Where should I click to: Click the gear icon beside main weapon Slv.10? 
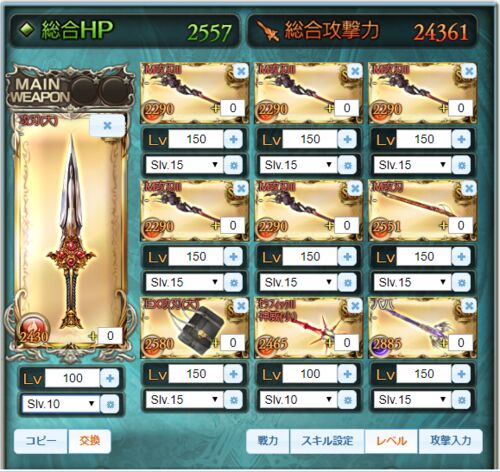[110, 404]
